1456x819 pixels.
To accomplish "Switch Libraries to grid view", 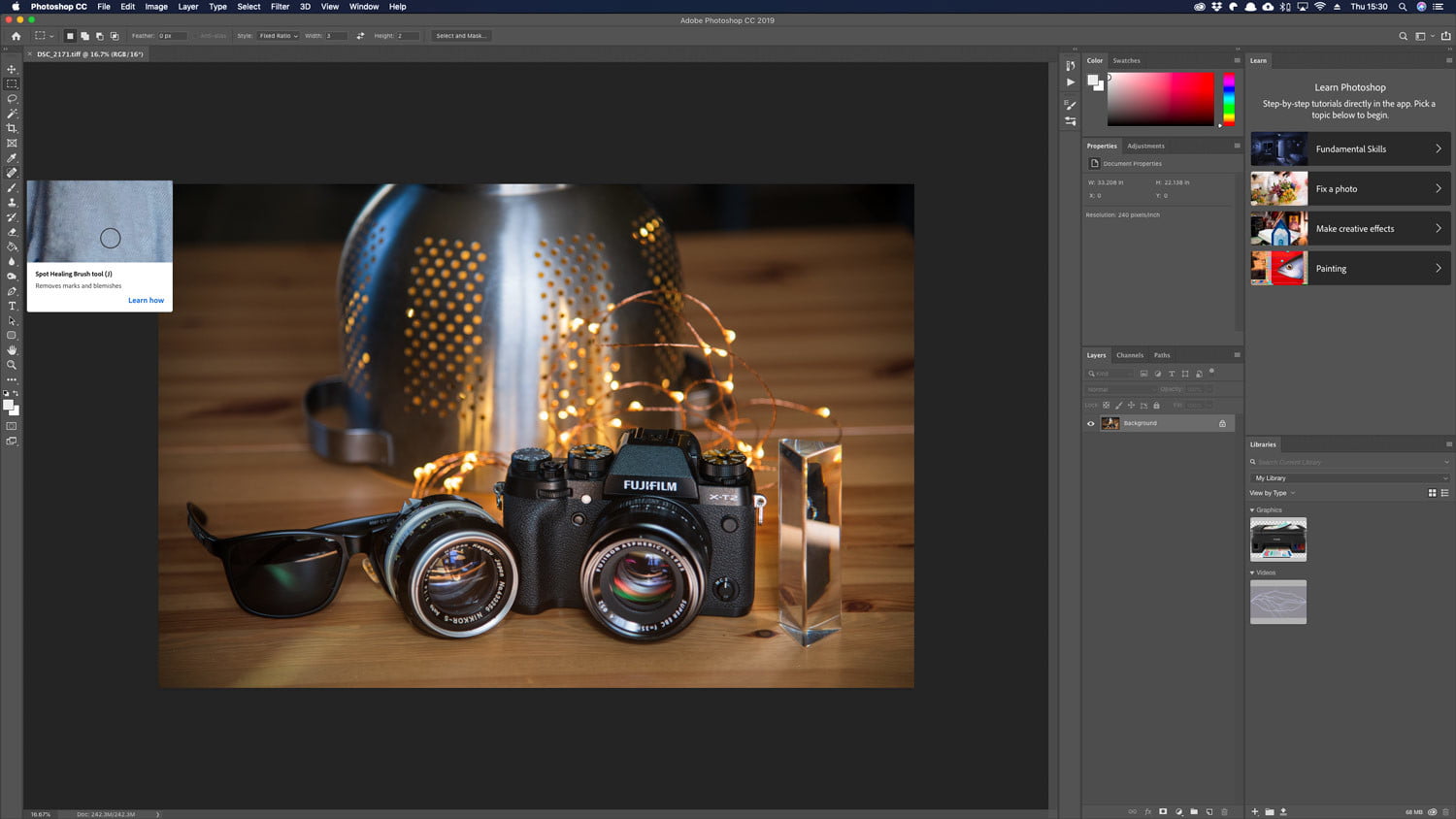I will coord(1432,493).
